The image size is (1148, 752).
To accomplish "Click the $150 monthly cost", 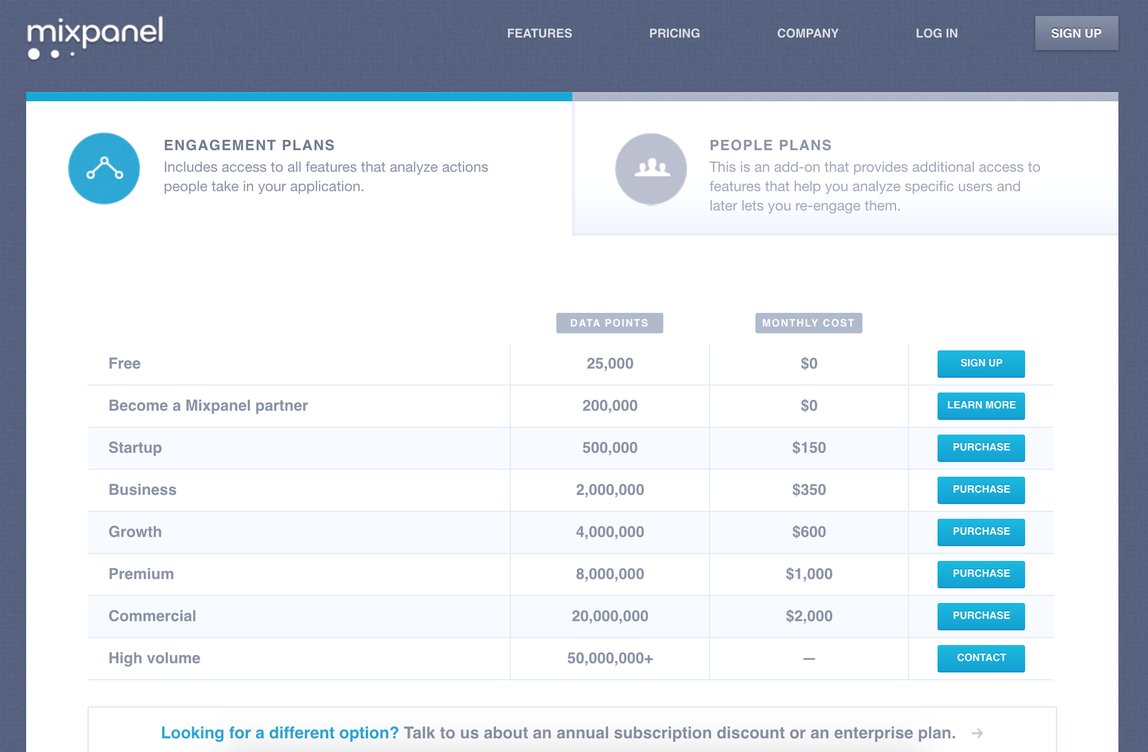I will [x=809, y=448].
